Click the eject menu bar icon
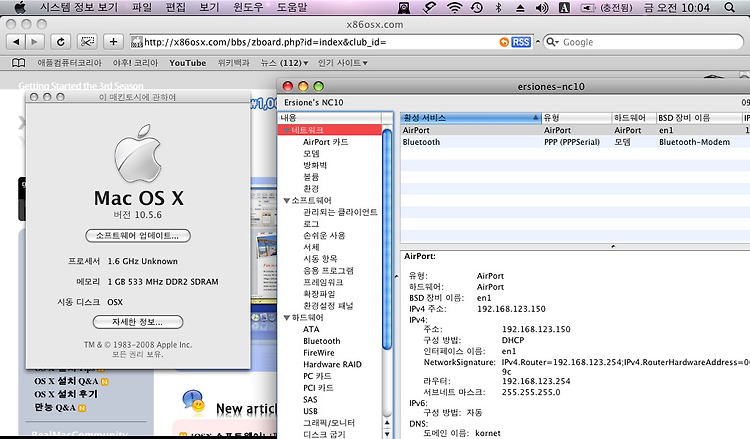The image size is (750, 439). coord(520,8)
